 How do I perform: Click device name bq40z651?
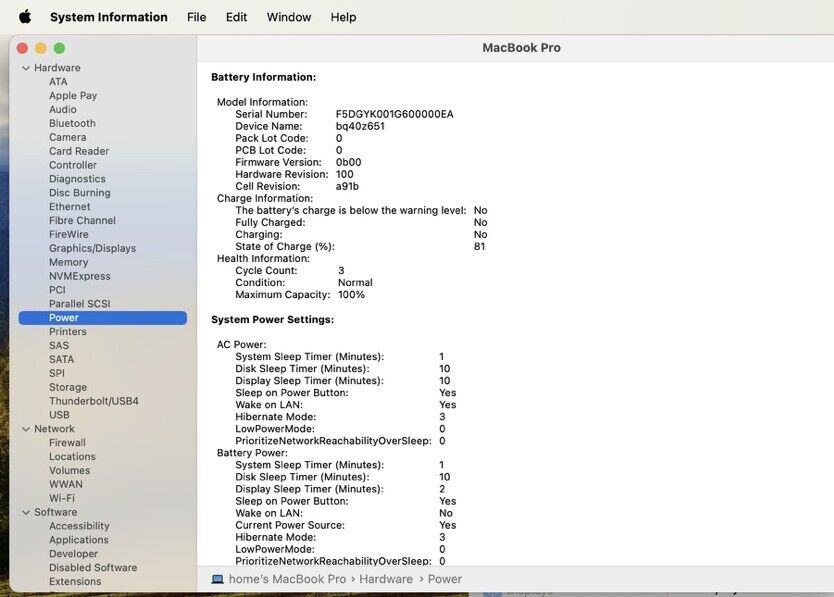point(360,127)
